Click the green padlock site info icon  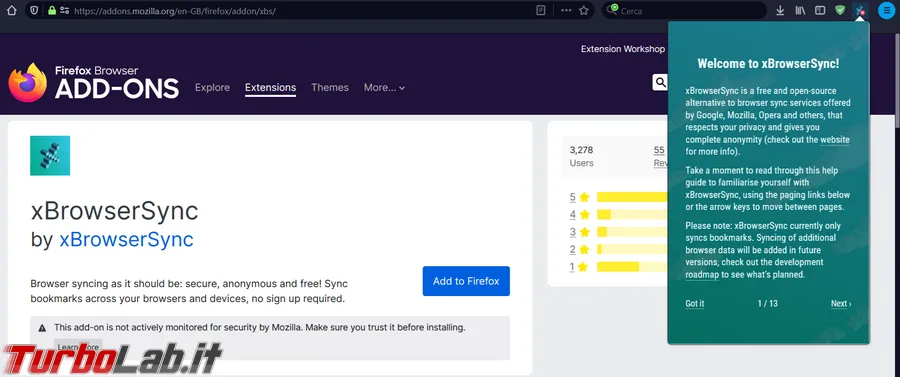(x=52, y=10)
